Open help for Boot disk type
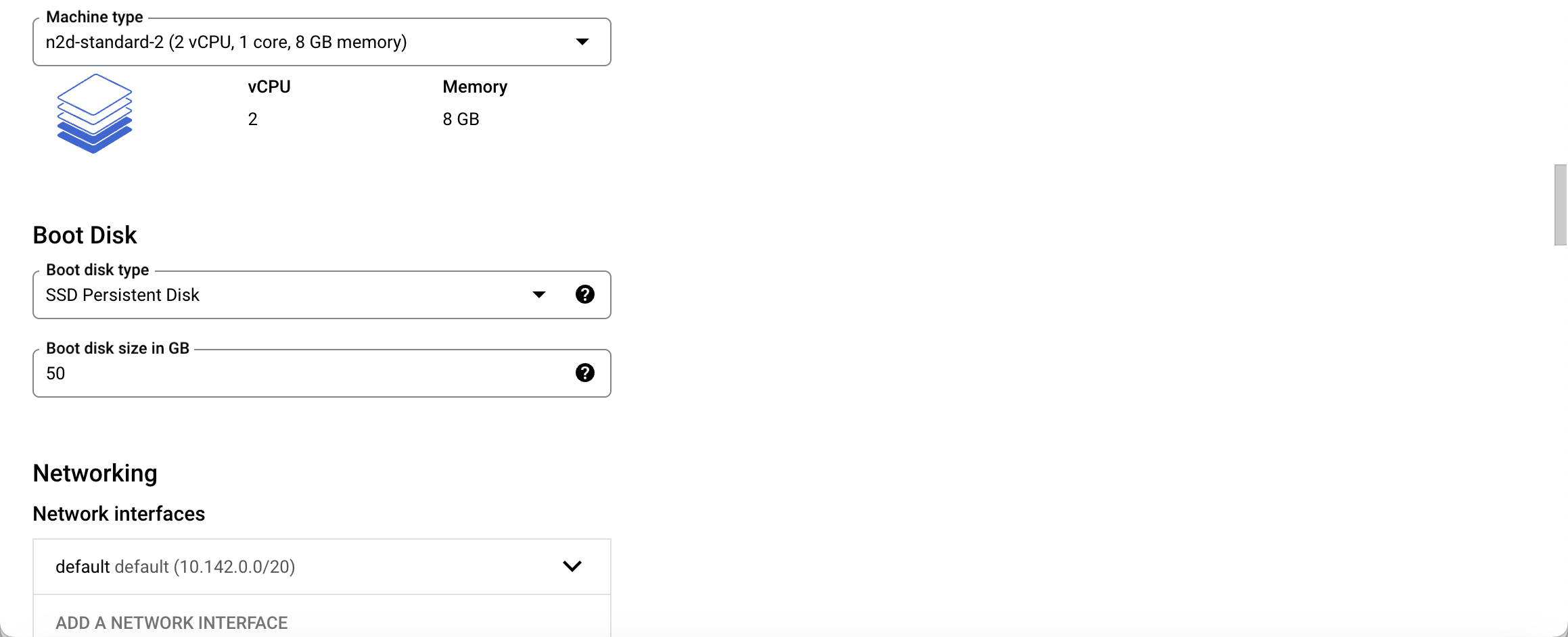 coord(585,294)
